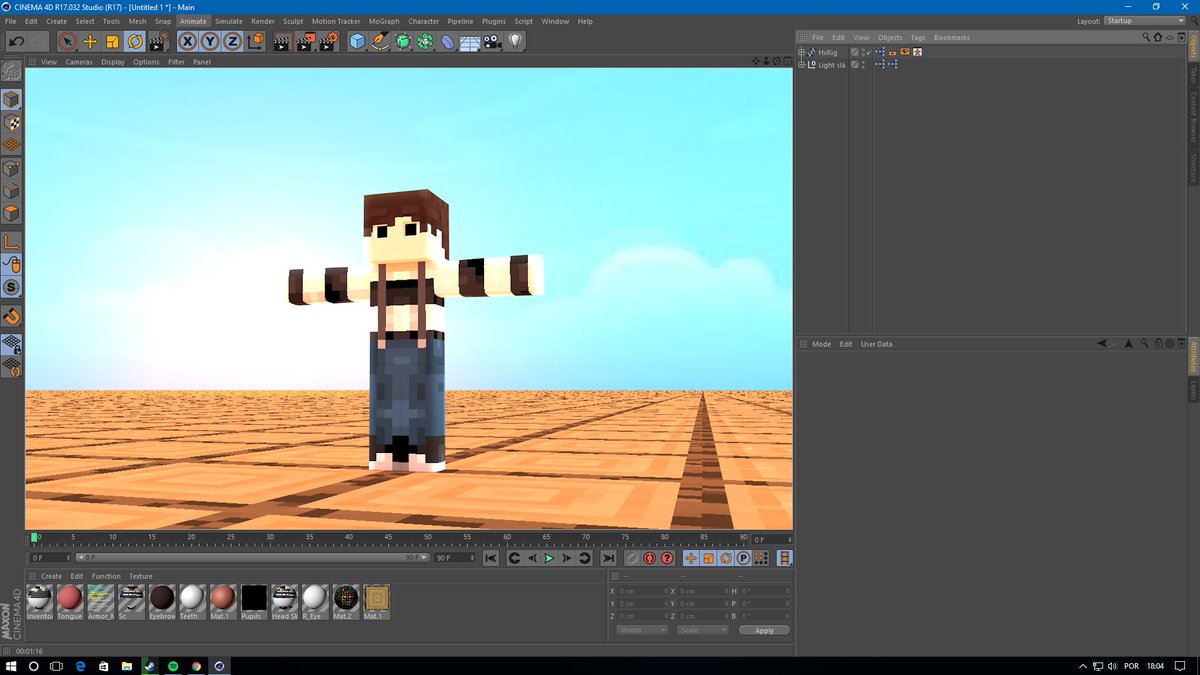Toggle HxRig layer checkbox
The height and width of the screenshot is (675, 1200).
854,52
